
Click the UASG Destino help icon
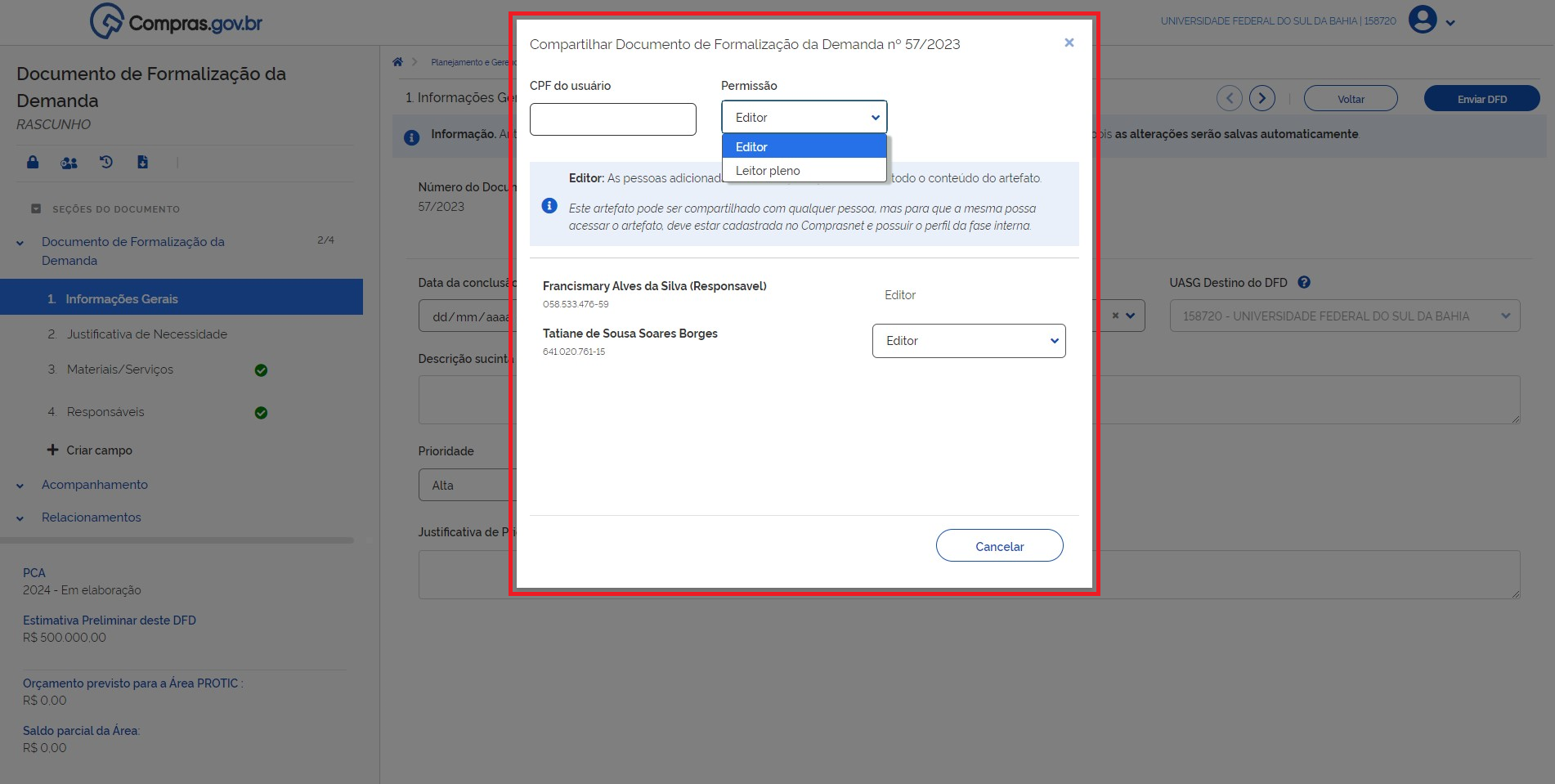(1304, 283)
